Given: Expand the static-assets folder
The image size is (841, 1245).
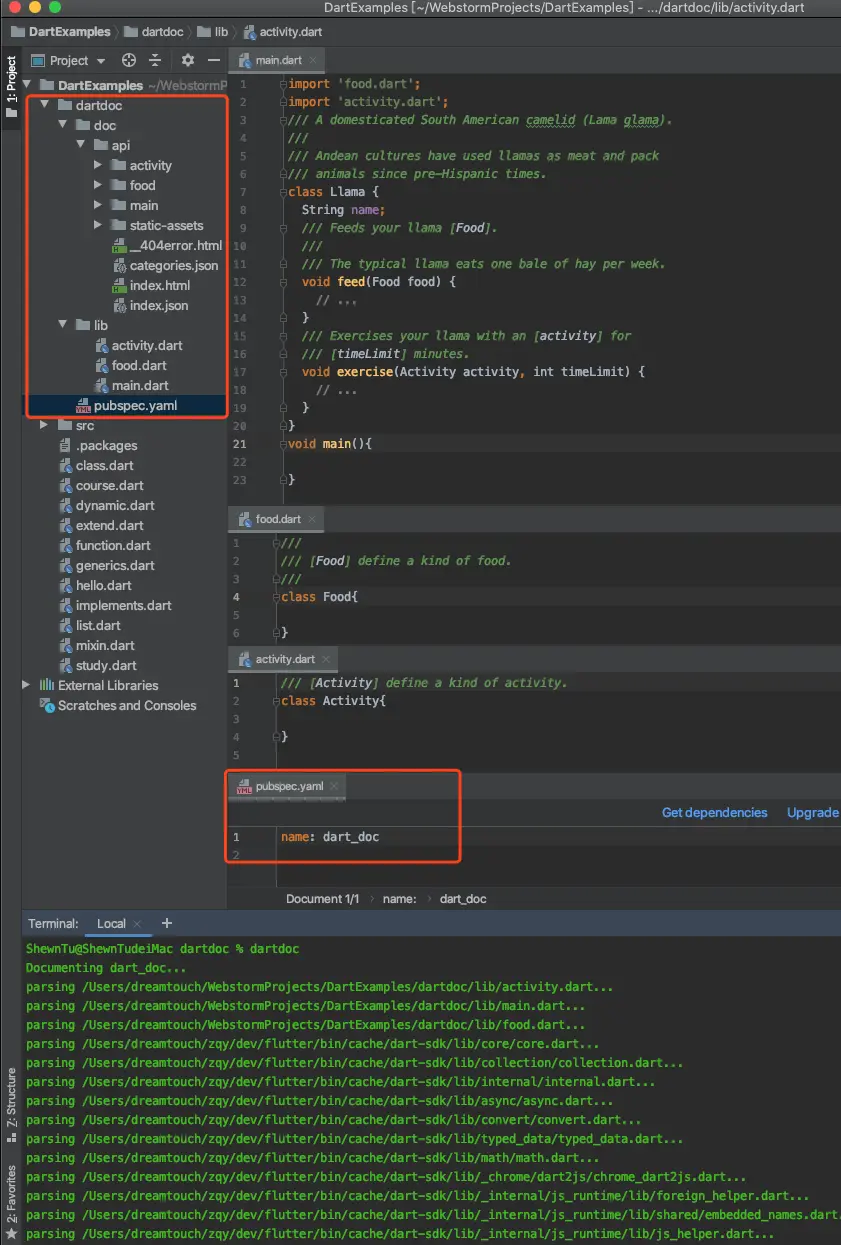Looking at the screenshot, I should click(x=98, y=226).
